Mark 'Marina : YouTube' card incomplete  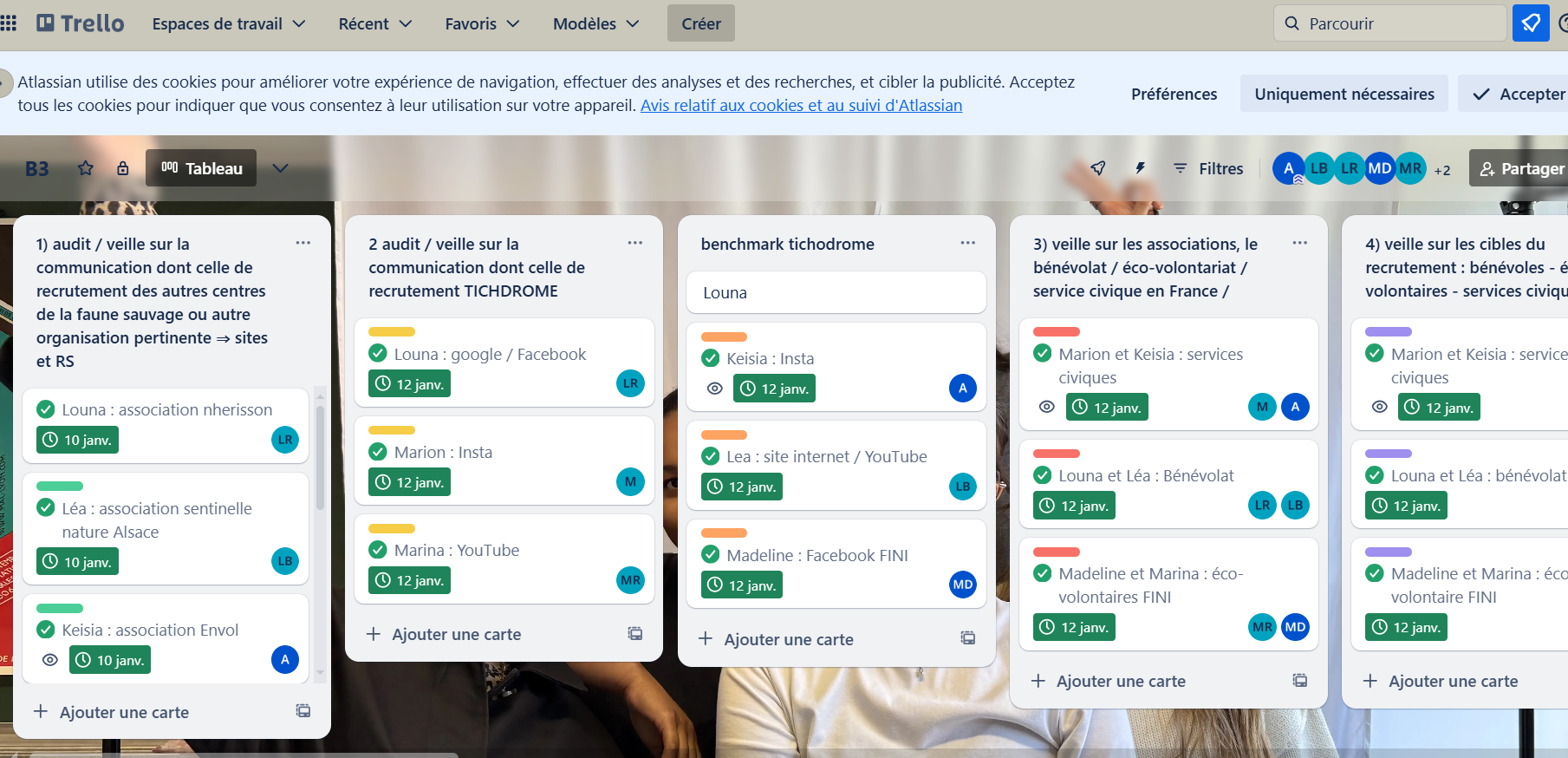(378, 550)
